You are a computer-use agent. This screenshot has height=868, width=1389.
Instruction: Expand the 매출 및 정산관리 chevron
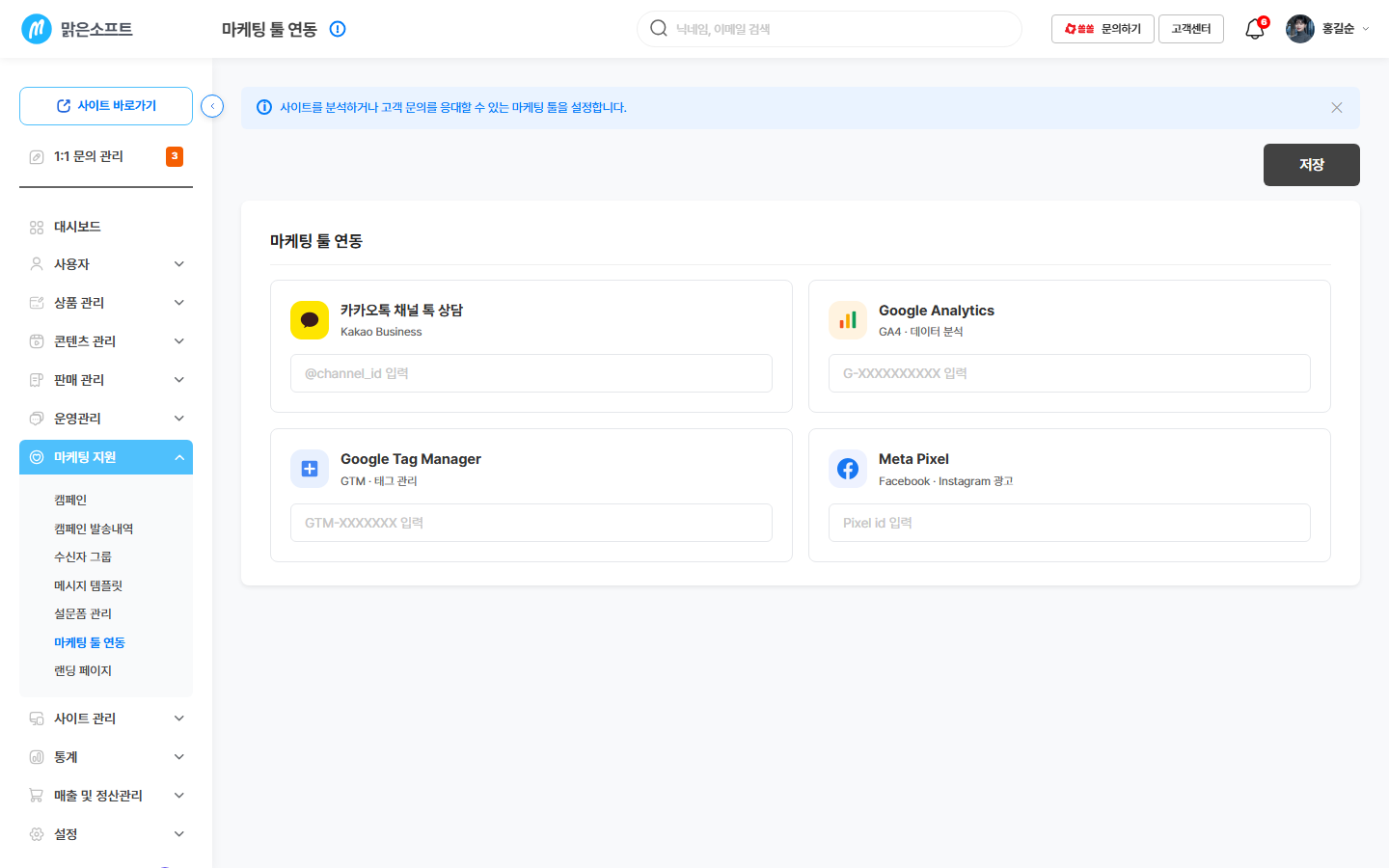[x=179, y=796]
